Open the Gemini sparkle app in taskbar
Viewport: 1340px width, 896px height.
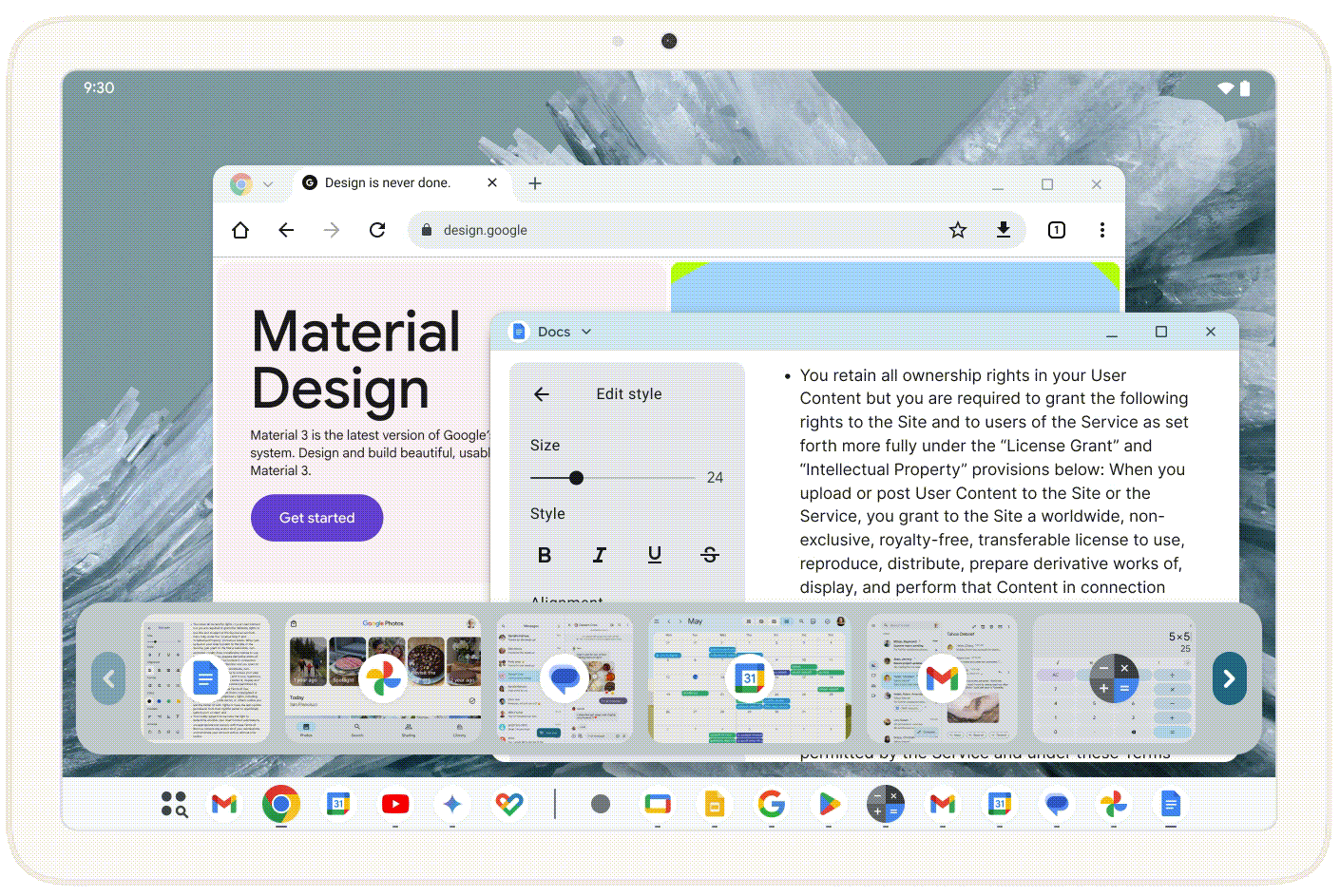pos(452,805)
